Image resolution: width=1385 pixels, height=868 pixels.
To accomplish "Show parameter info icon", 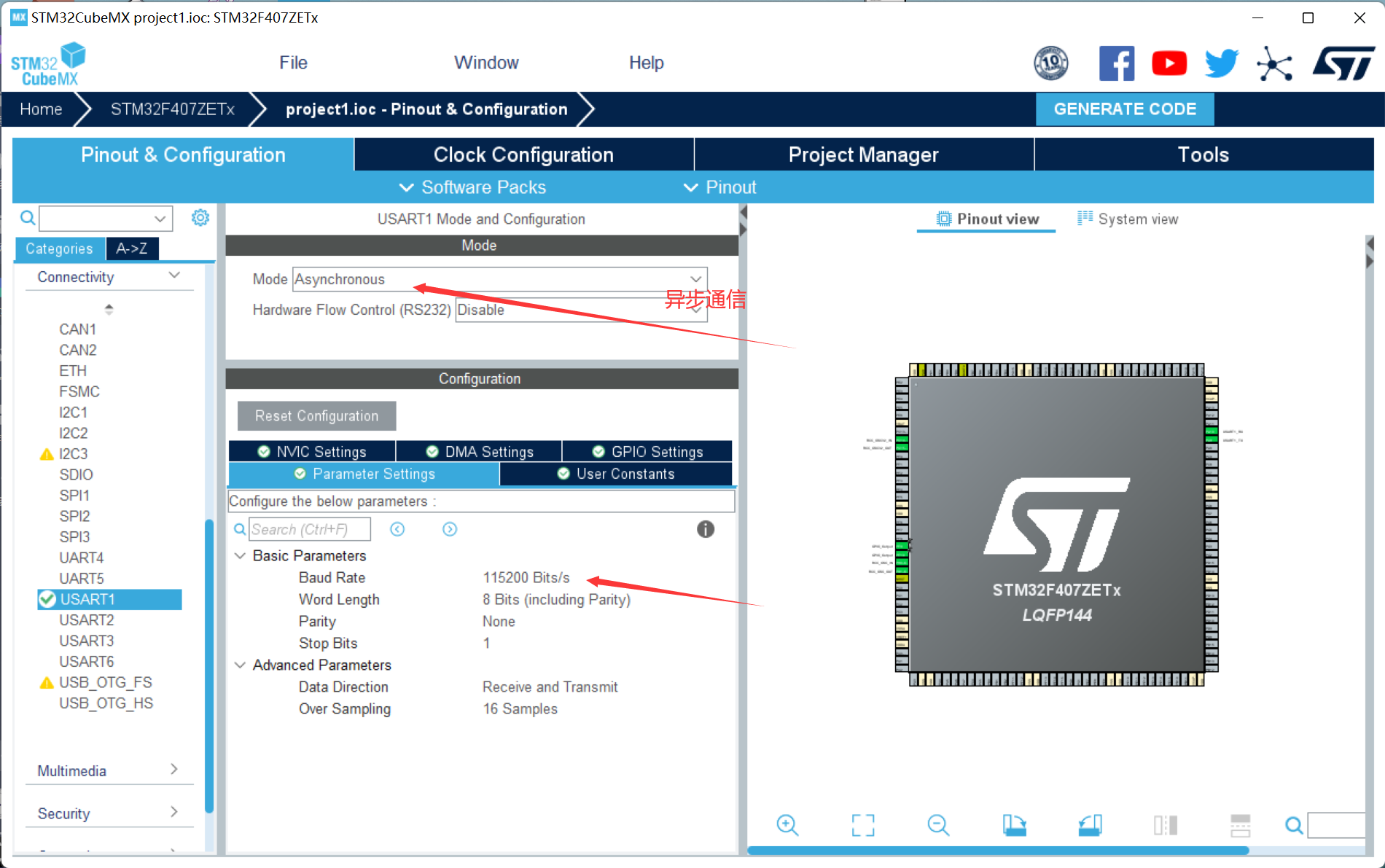I will 705,529.
